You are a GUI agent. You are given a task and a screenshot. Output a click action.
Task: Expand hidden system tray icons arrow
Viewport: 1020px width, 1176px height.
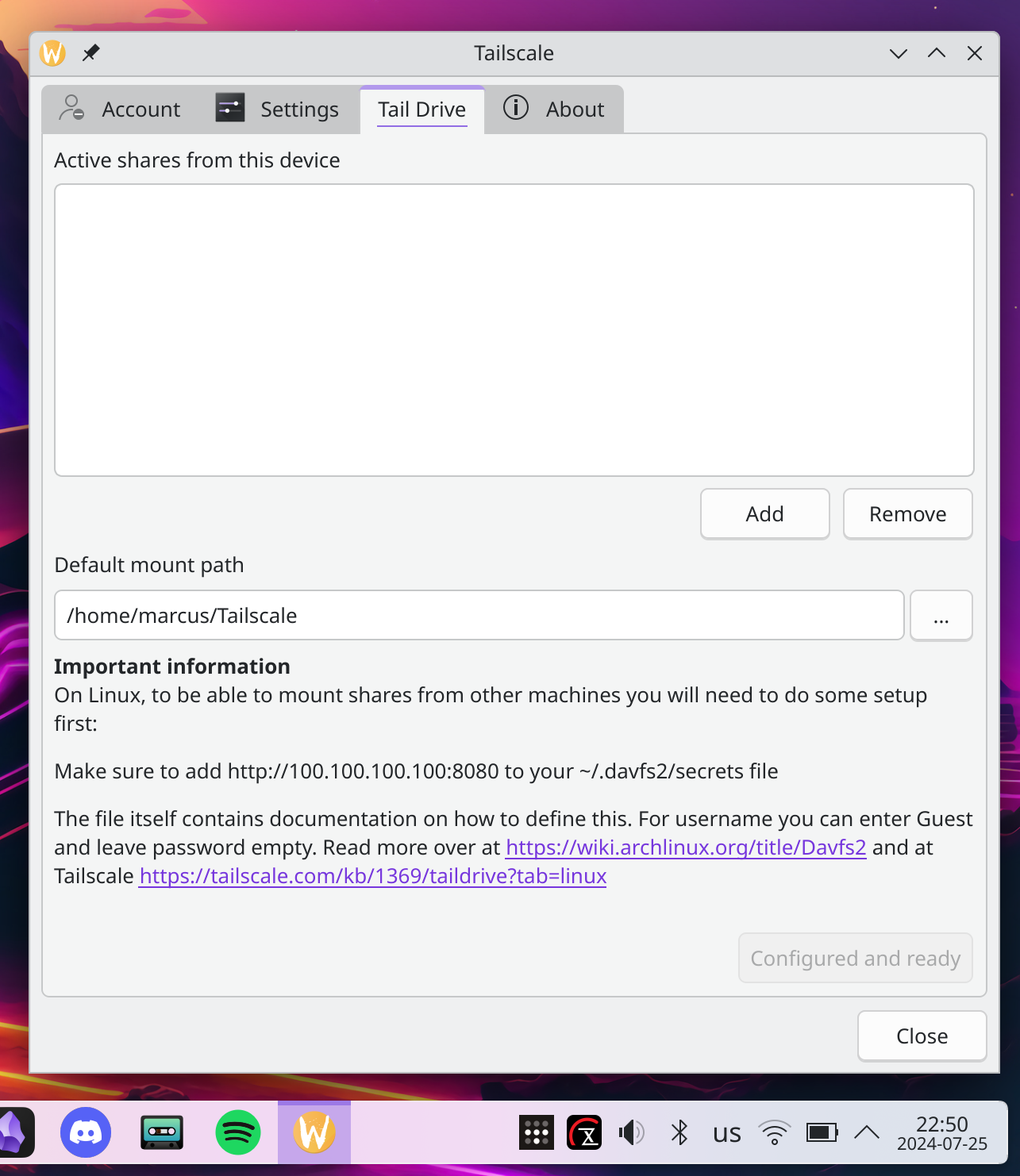(x=867, y=1132)
